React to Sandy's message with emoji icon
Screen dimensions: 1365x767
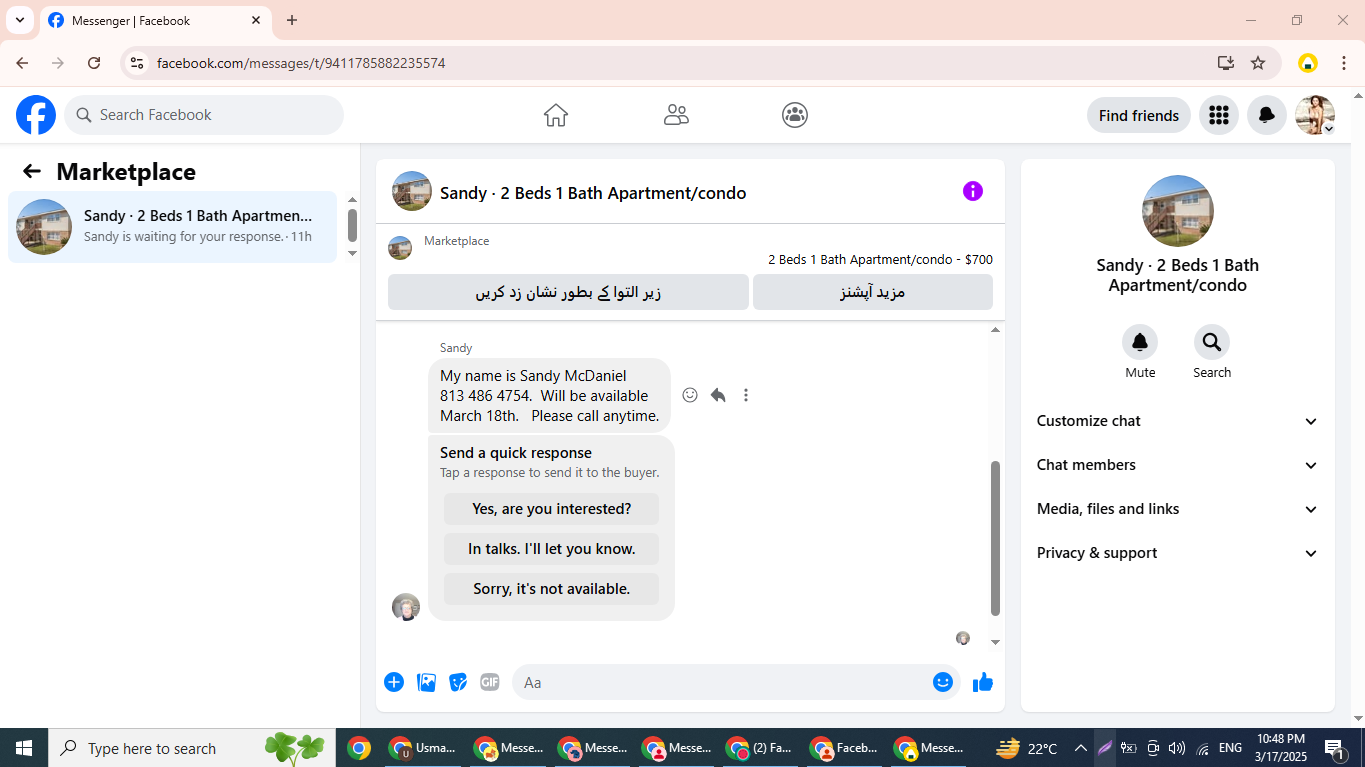690,395
